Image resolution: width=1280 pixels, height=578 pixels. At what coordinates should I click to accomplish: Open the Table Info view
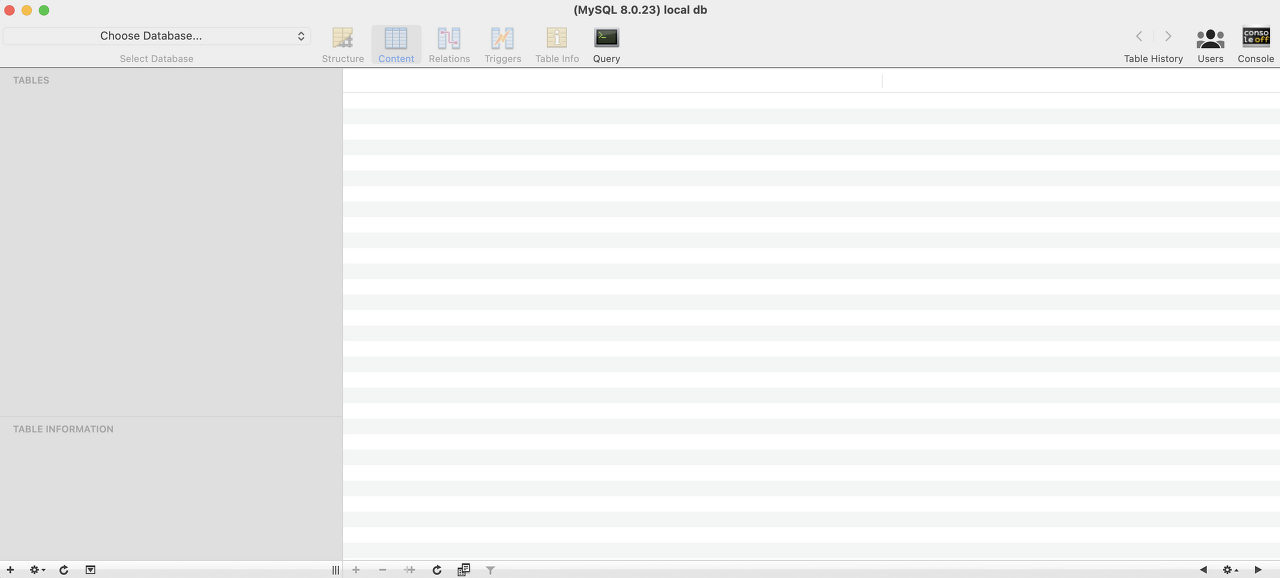pyautogui.click(x=557, y=45)
